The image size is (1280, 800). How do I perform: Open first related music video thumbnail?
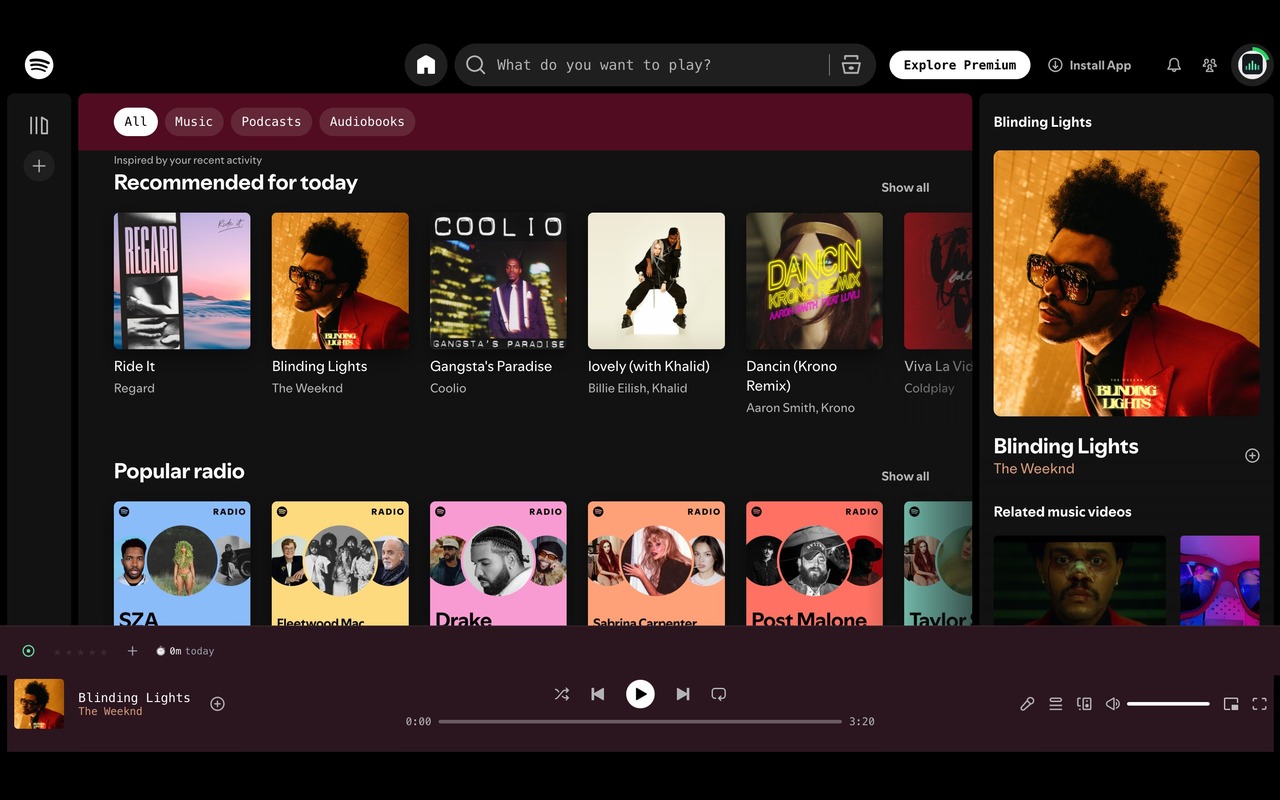click(x=1079, y=581)
